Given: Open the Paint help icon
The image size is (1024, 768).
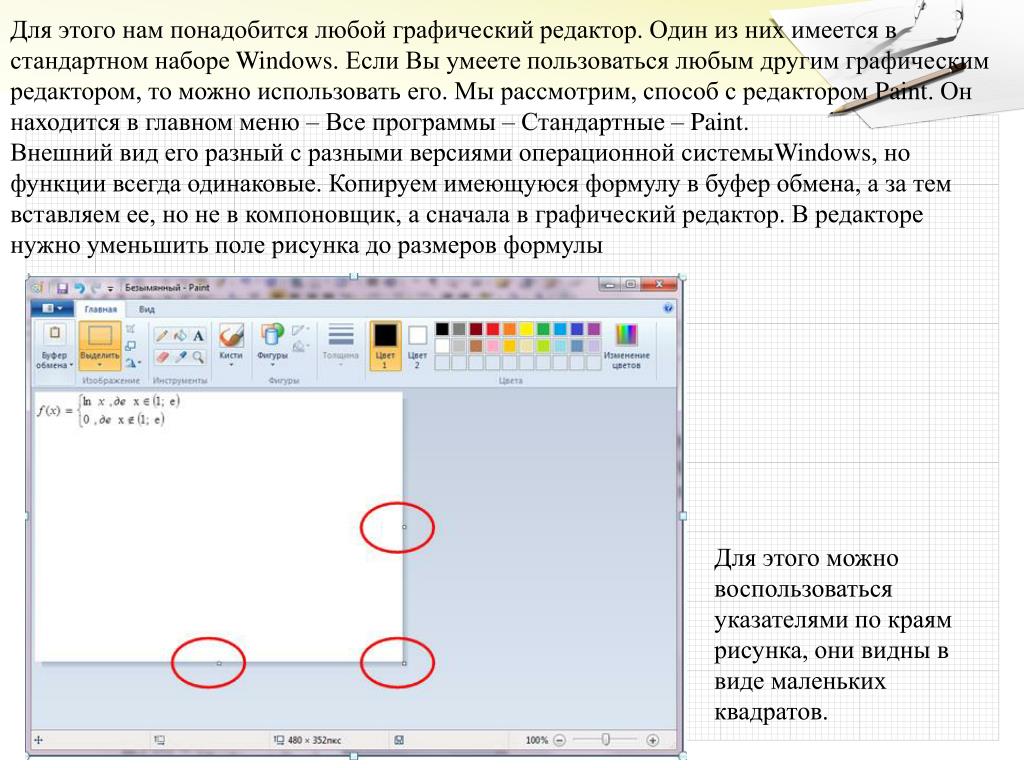Looking at the screenshot, I should (x=667, y=308).
